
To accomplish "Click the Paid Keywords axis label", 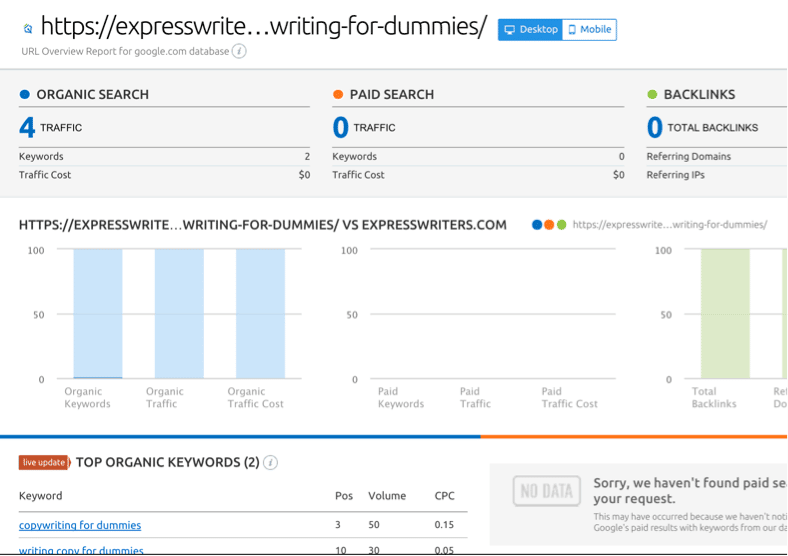I will pyautogui.click(x=401, y=398).
